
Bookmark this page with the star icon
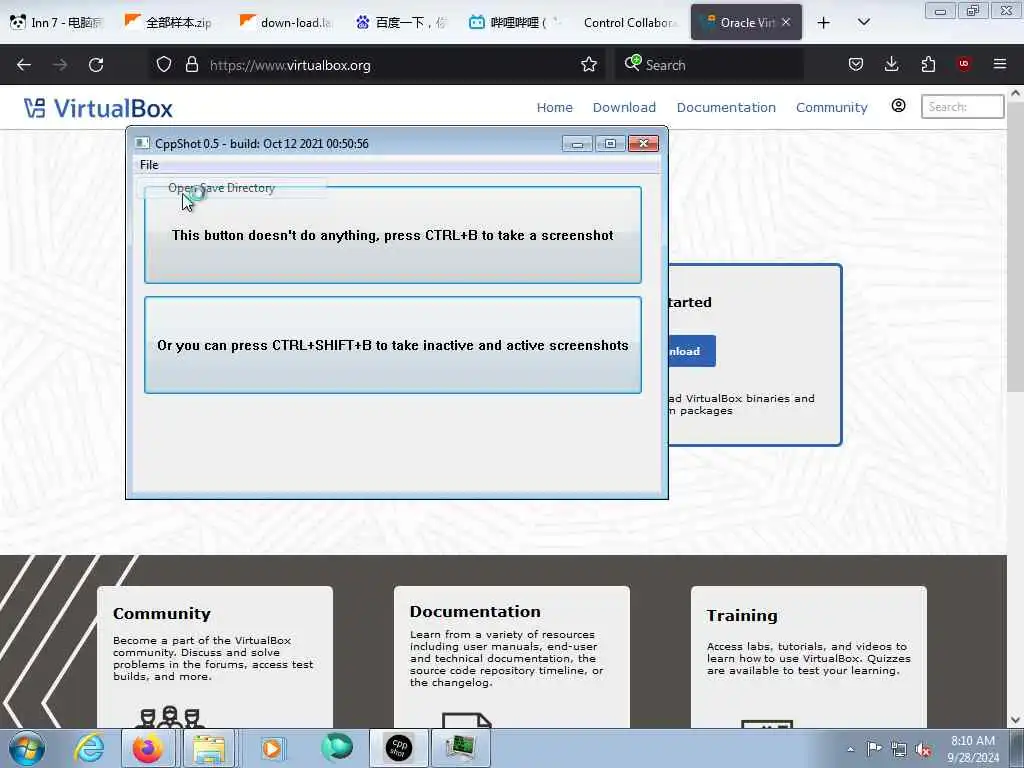[x=588, y=65]
